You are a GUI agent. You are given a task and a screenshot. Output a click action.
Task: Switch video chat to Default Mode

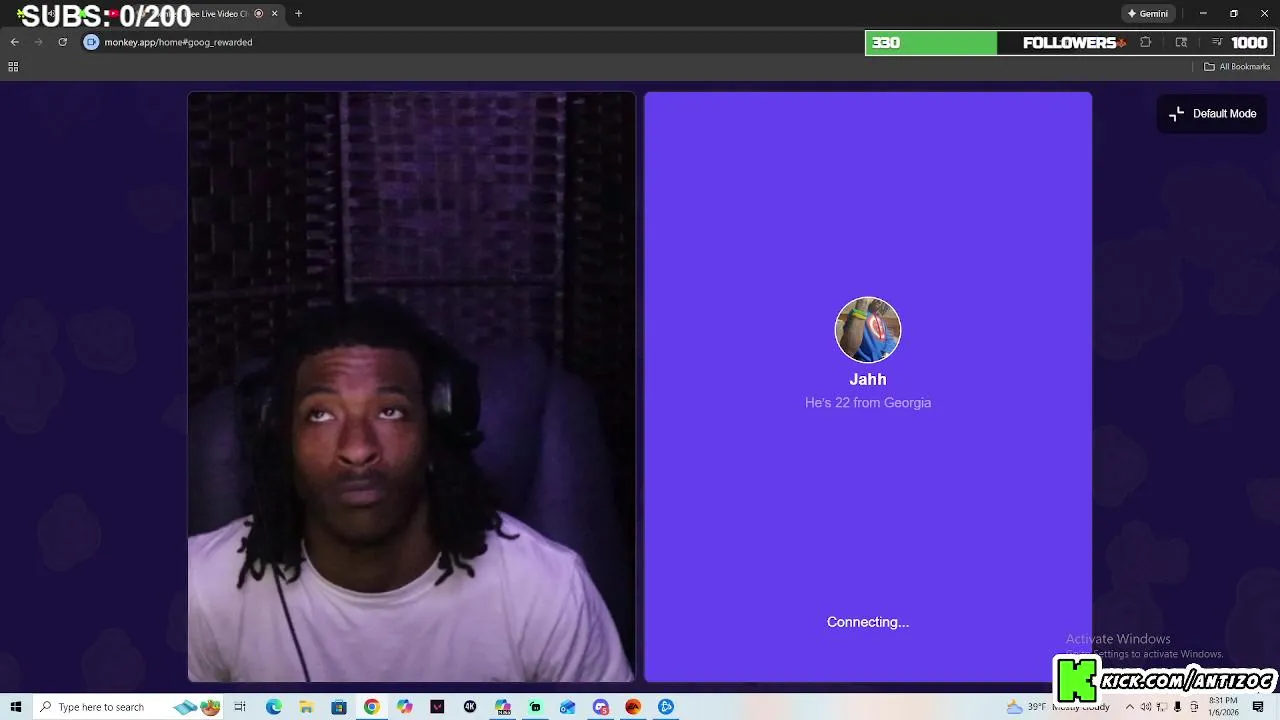click(1212, 114)
